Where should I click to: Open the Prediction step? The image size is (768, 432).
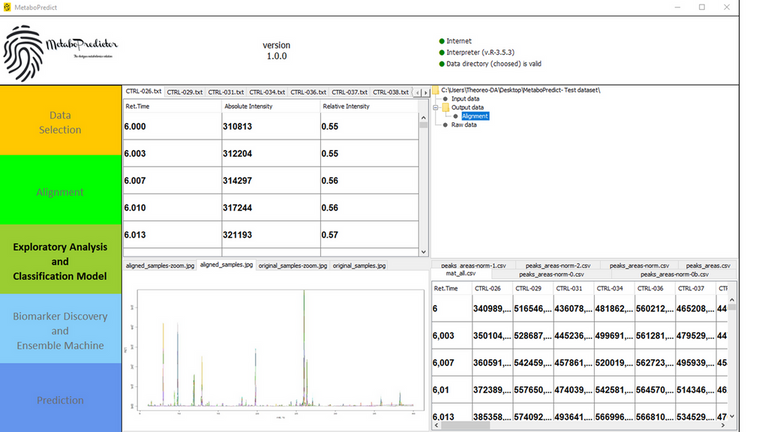(60, 398)
